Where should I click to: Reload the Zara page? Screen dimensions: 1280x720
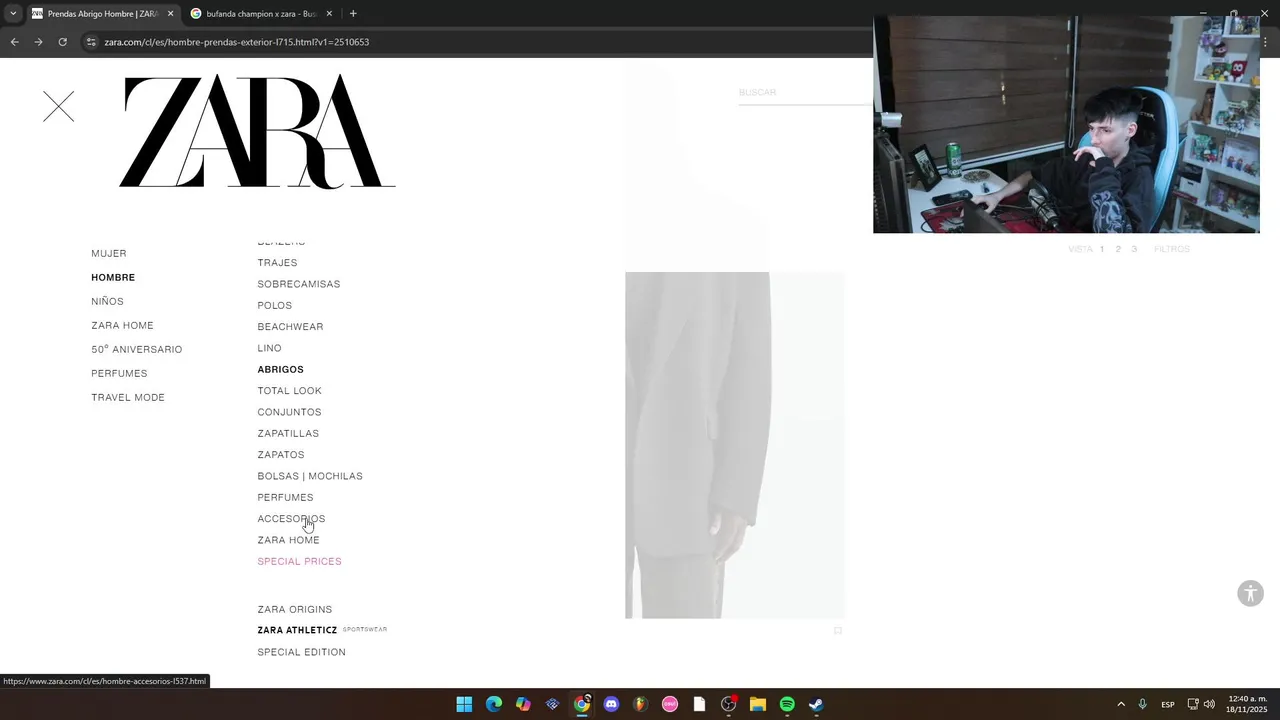62,42
